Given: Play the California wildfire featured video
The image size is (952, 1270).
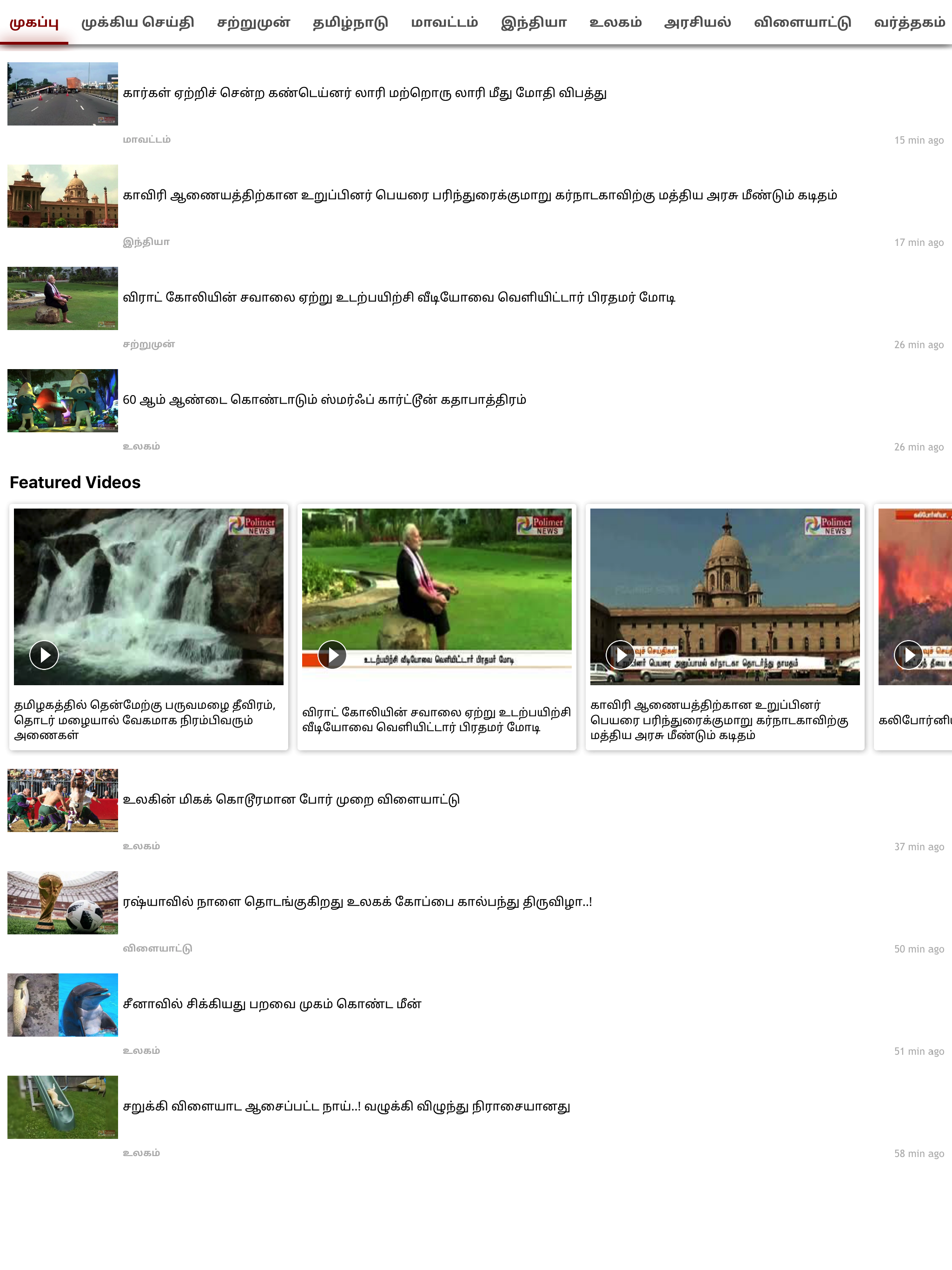Looking at the screenshot, I should tap(909, 655).
